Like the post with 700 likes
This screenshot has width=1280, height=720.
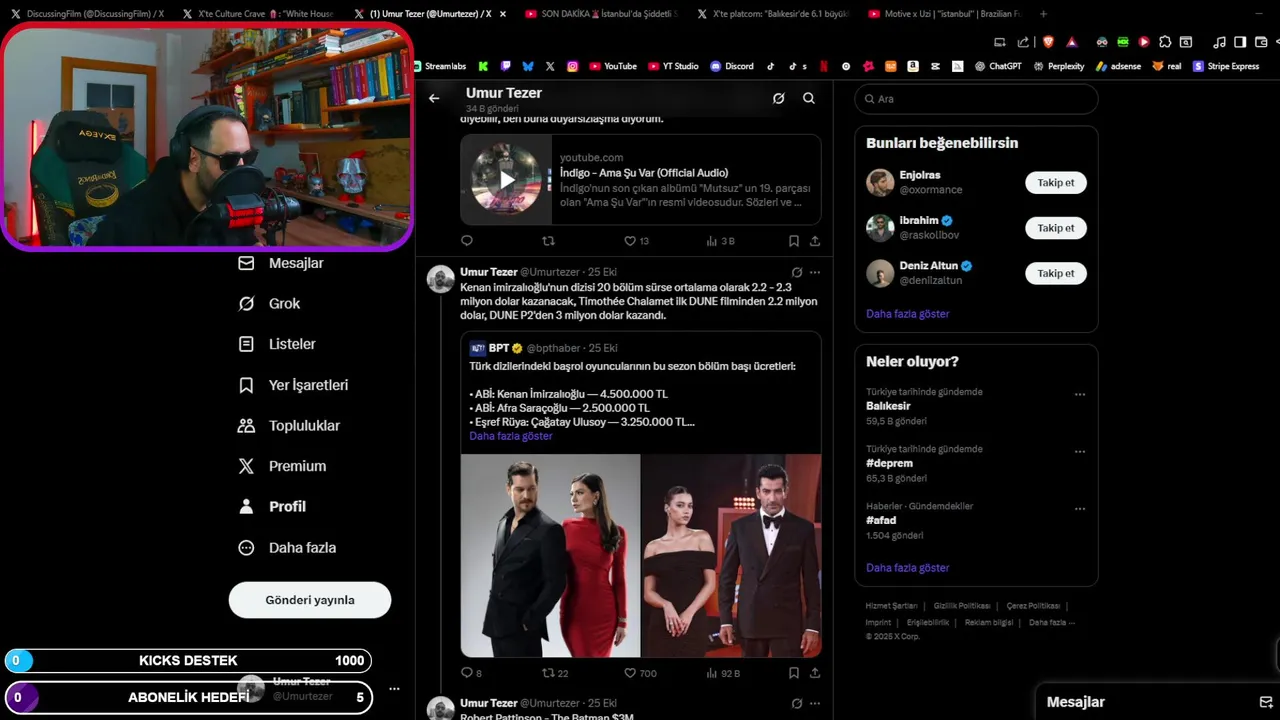point(640,673)
